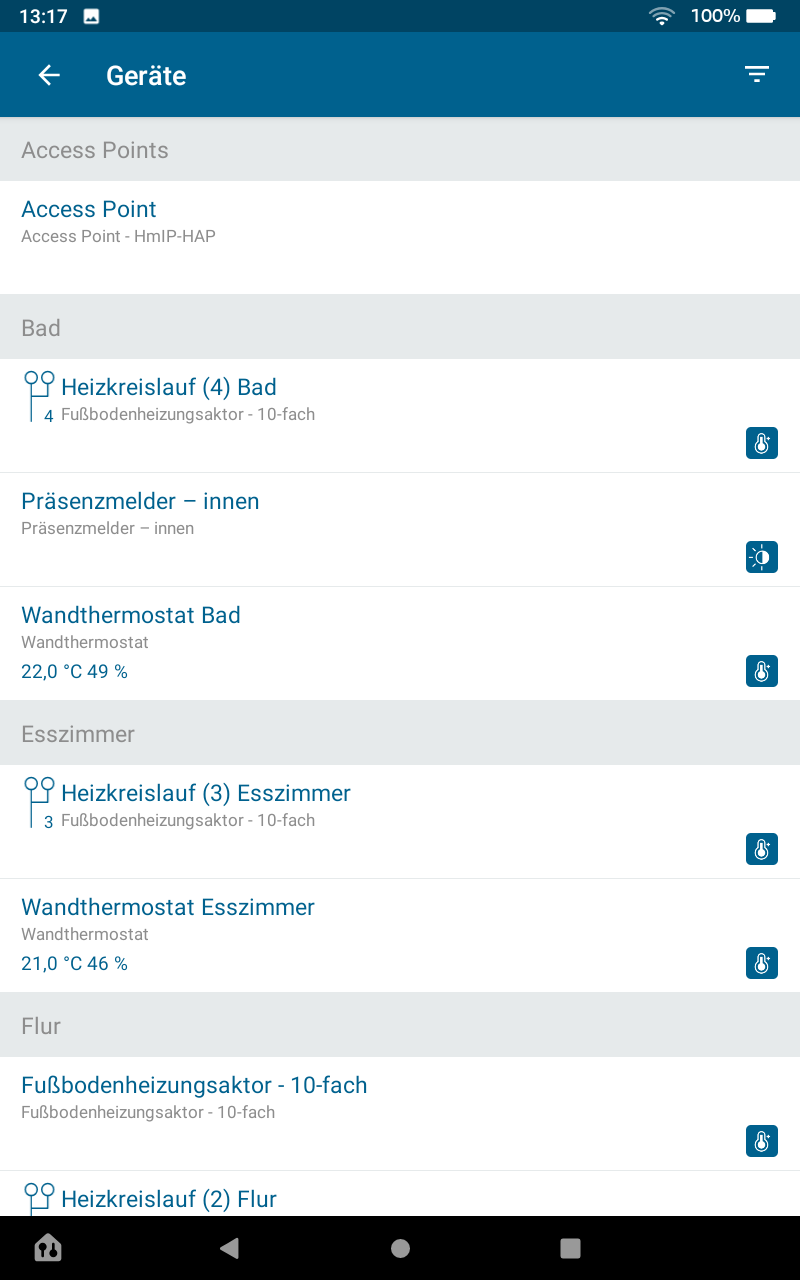The image size is (800, 1280).
Task: Open Heizkreislauf (3) Esszimmer device
Action: 206,793
